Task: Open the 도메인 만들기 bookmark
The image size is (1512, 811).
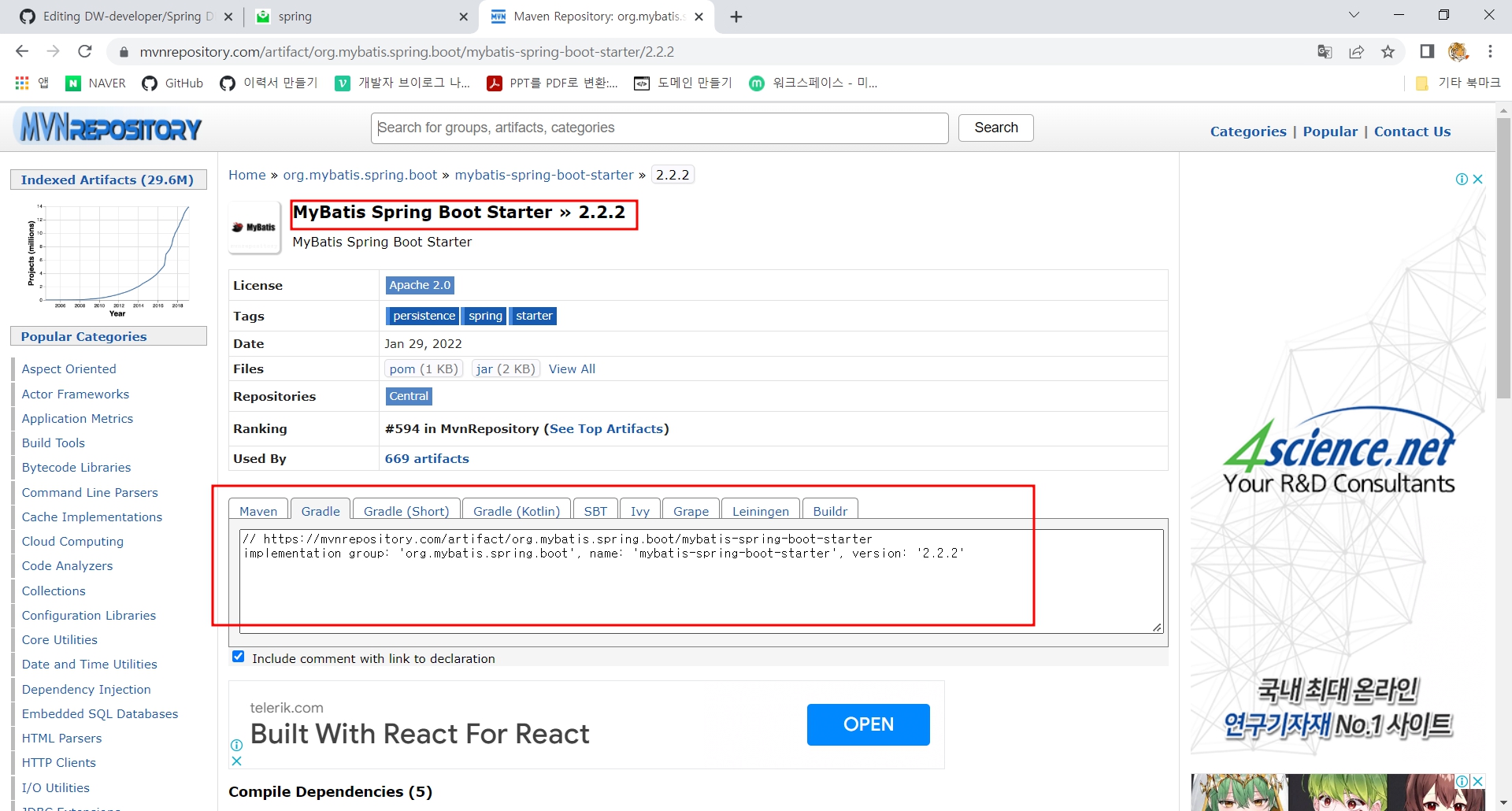Action: 683,83
